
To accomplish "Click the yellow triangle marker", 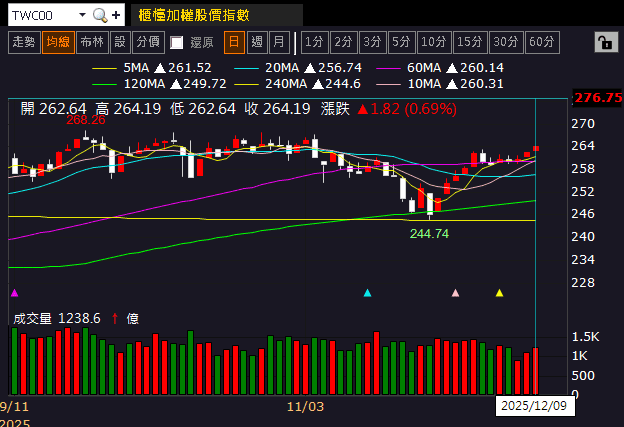I will [499, 293].
